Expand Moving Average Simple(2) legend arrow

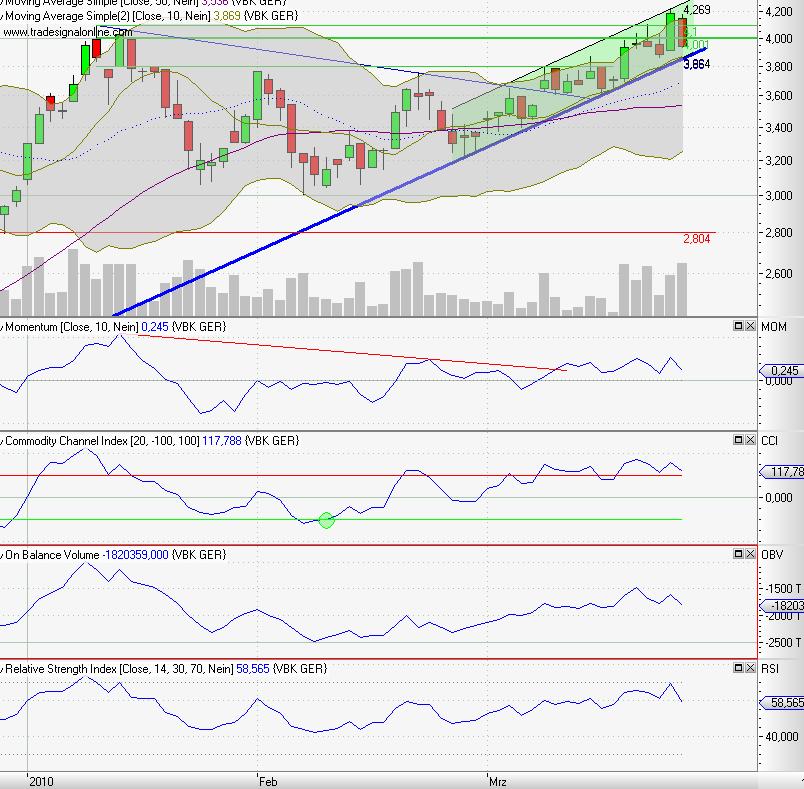[3, 18]
